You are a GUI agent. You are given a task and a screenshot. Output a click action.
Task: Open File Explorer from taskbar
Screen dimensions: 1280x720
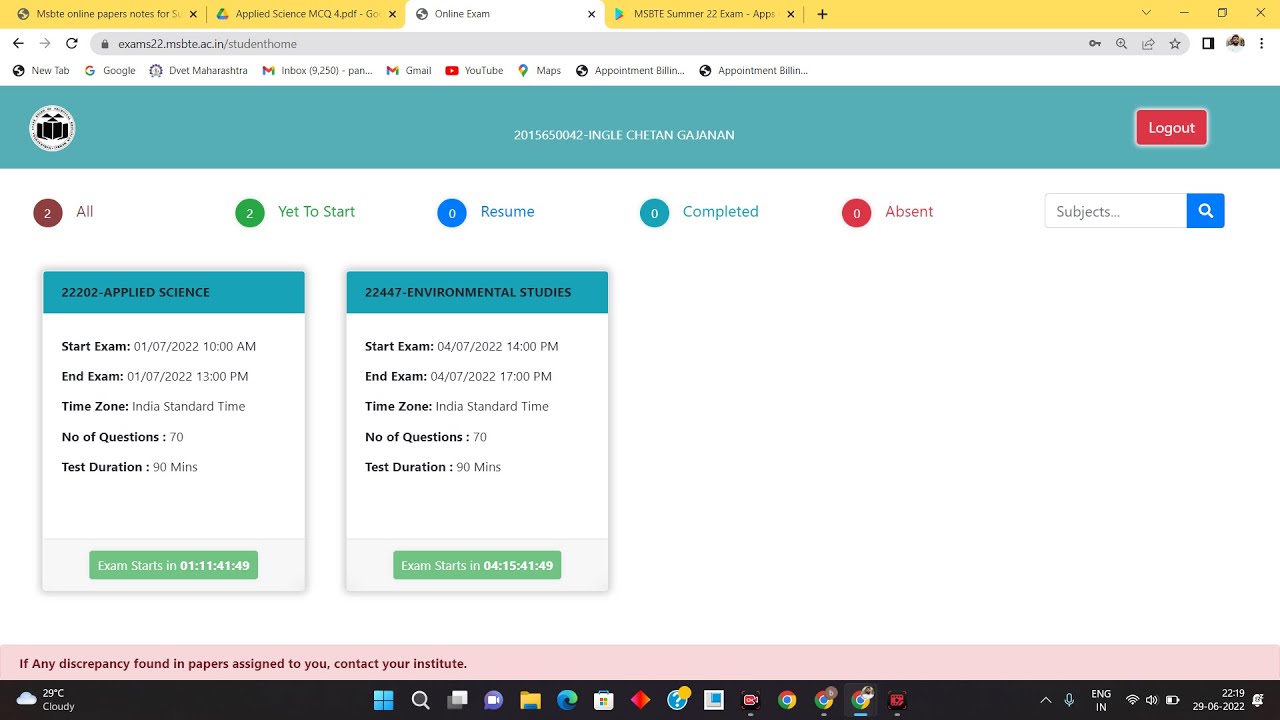[x=530, y=700]
